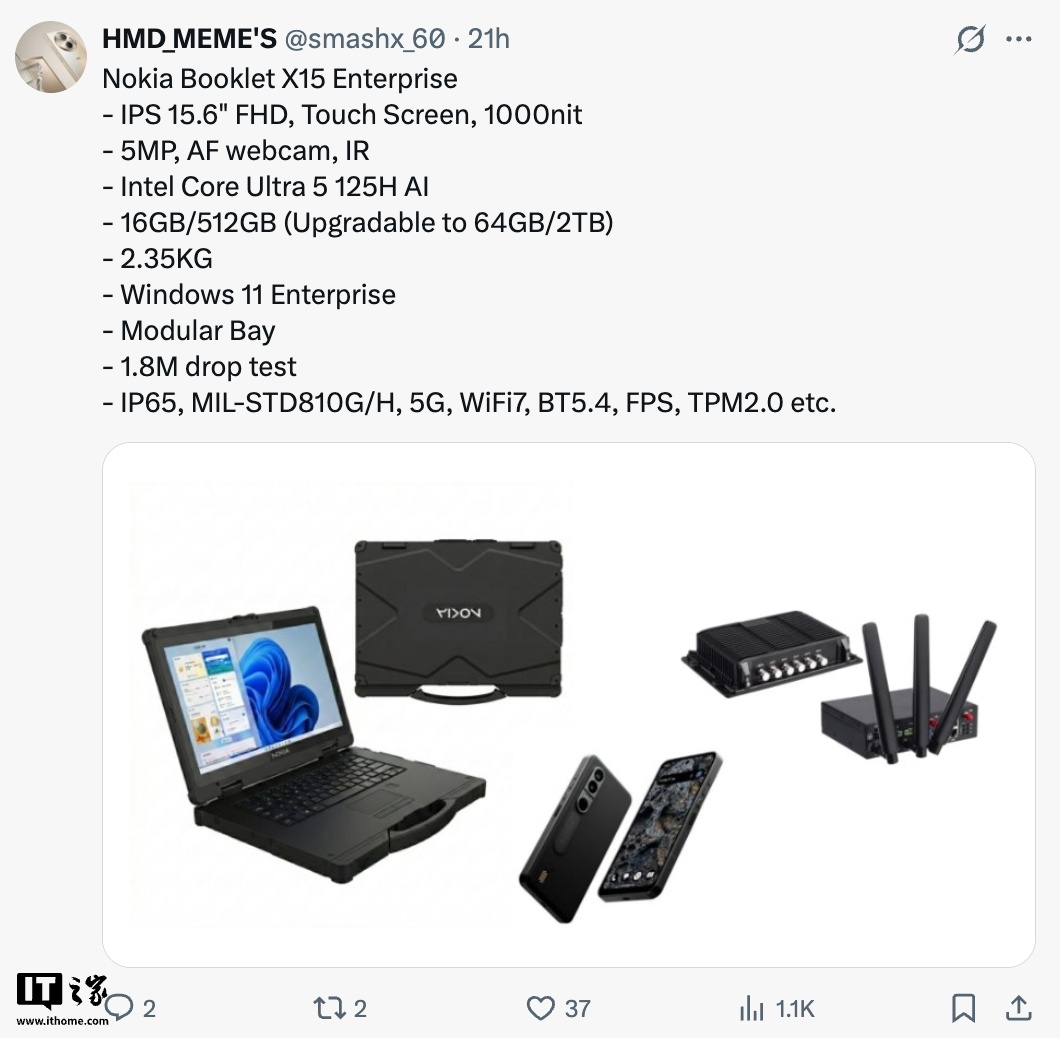This screenshot has width=1060, height=1038.
Task: Repost this tweet via the retweet icon
Action: pos(329,1008)
